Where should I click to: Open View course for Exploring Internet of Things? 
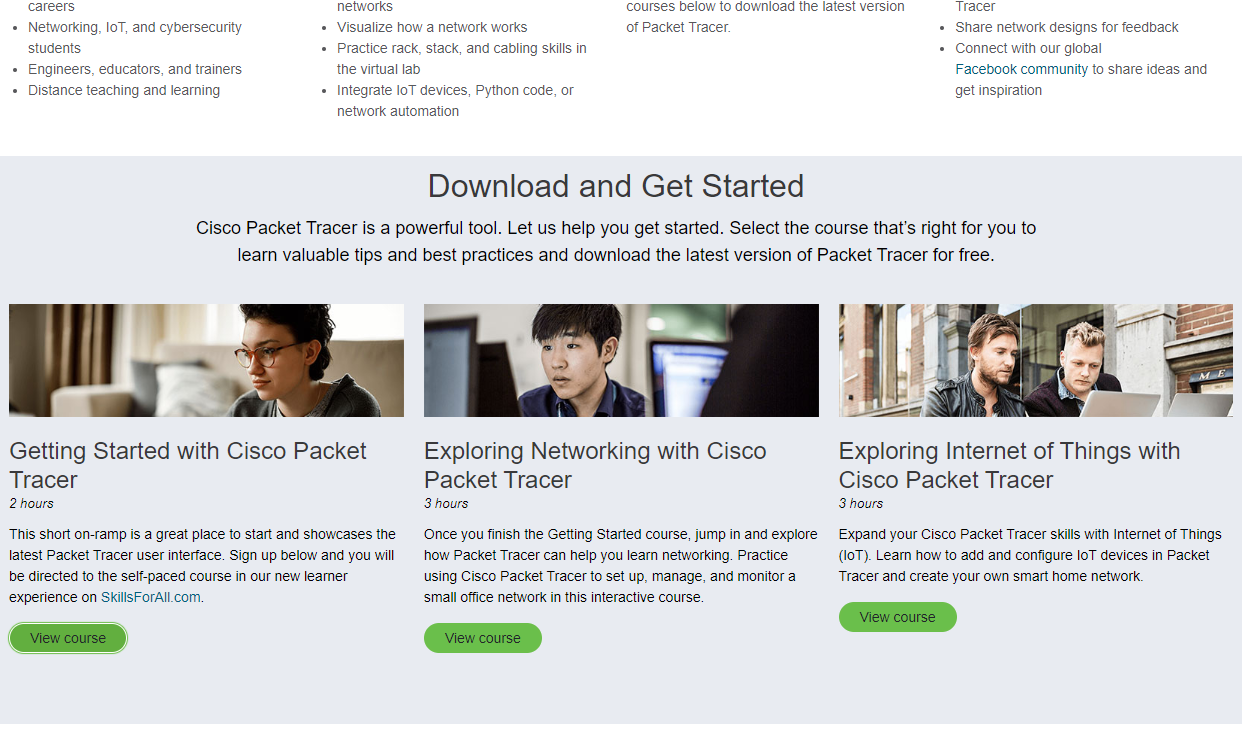[x=898, y=617]
